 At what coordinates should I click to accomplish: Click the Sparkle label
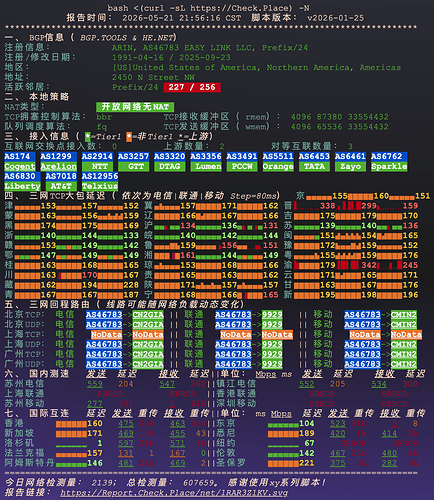(389, 166)
